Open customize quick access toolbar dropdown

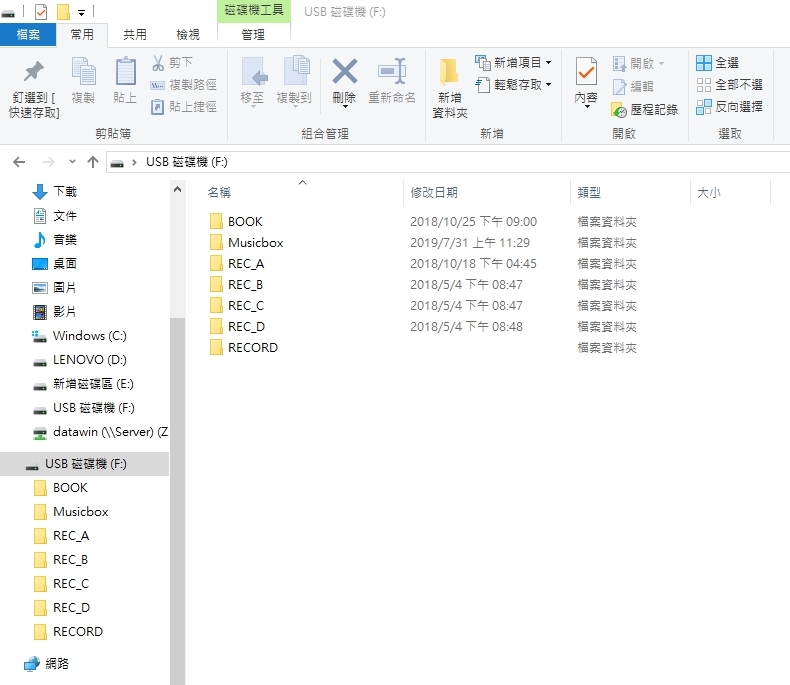click(81, 13)
